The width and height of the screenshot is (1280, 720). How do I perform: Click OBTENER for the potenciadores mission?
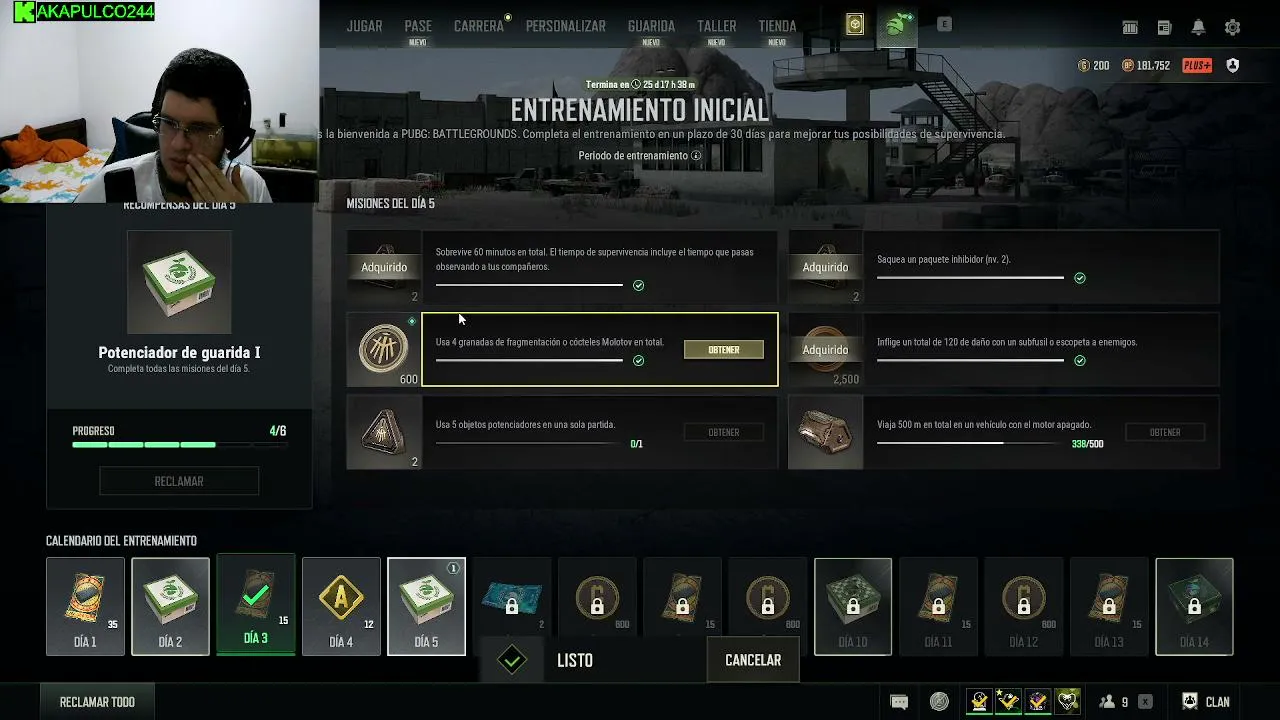click(x=723, y=432)
